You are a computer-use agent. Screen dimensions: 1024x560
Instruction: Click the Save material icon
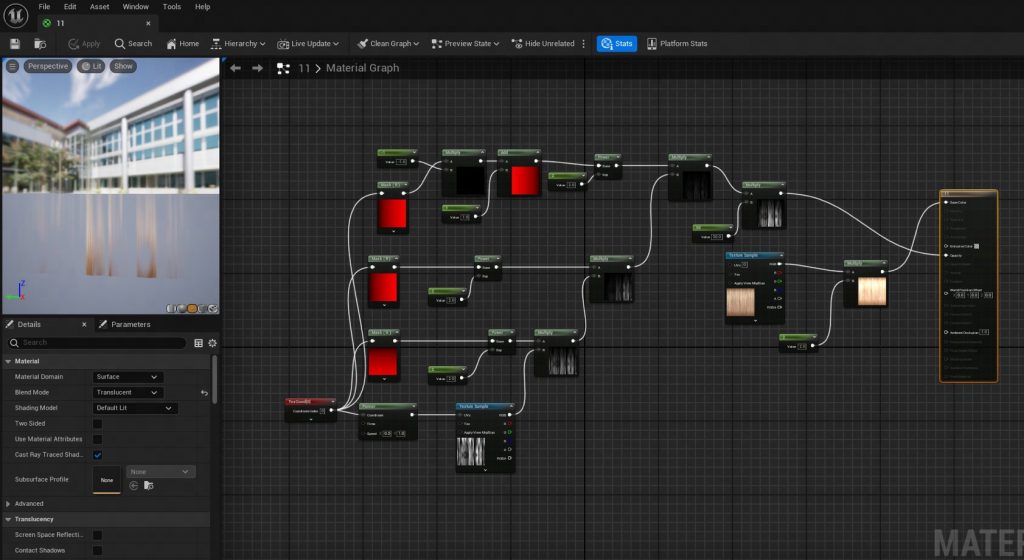point(15,44)
